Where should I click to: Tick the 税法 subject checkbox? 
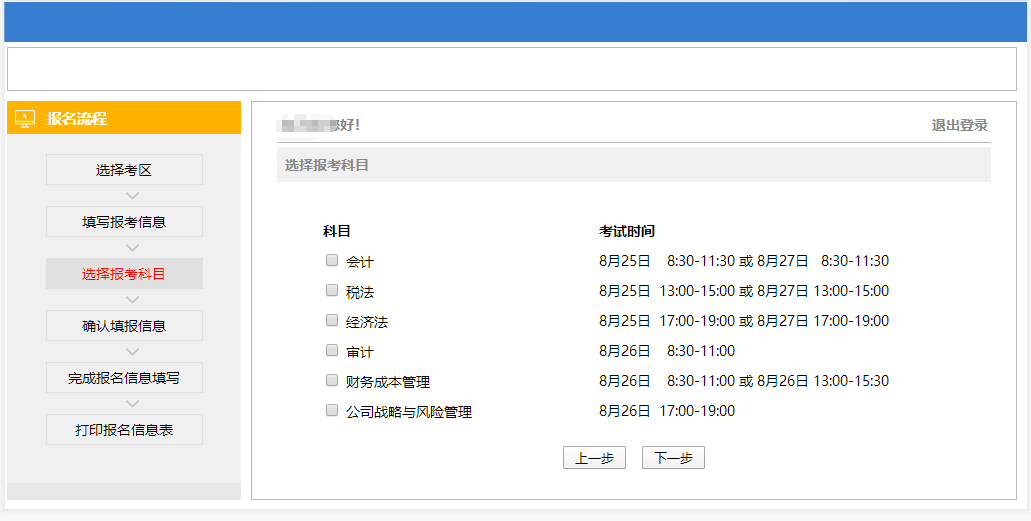[332, 291]
